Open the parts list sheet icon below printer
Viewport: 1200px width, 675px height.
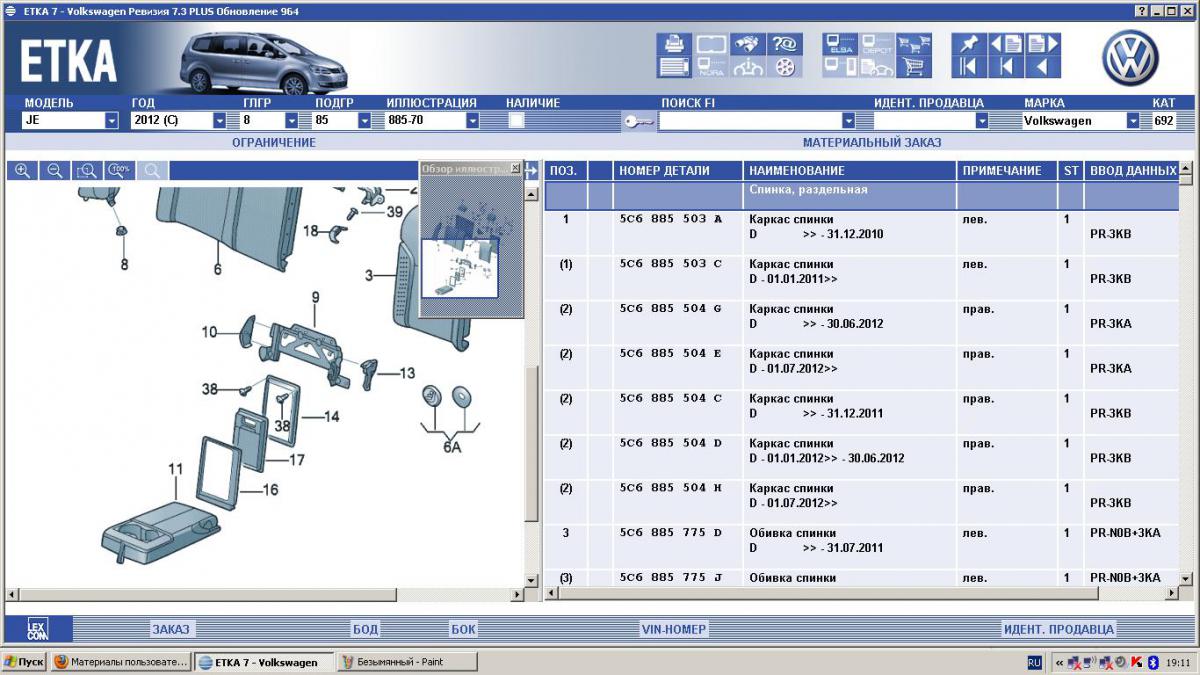(x=674, y=67)
